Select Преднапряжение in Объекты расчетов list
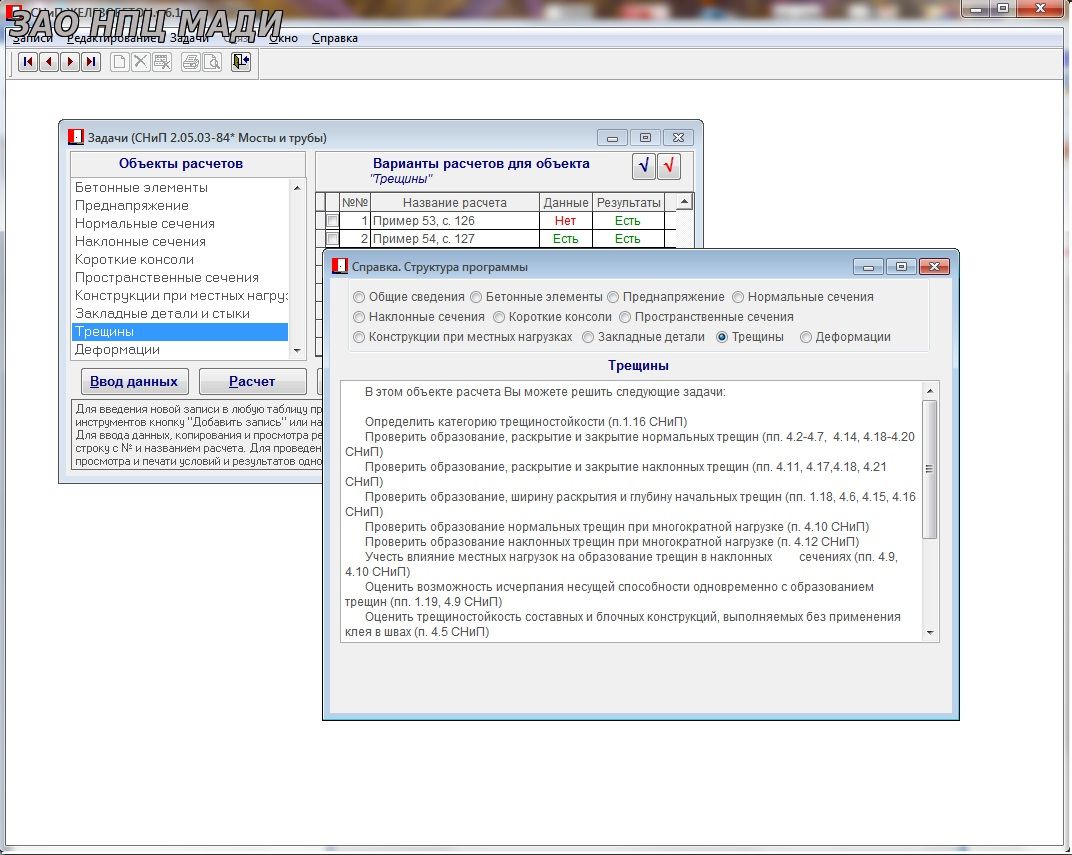The height and width of the screenshot is (855, 1072). 180,205
